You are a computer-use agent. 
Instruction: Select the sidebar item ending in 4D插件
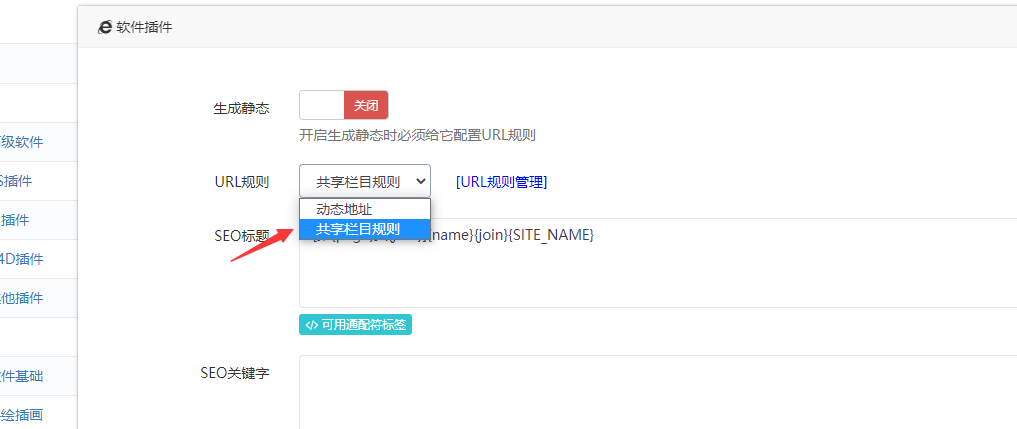click(x=22, y=259)
